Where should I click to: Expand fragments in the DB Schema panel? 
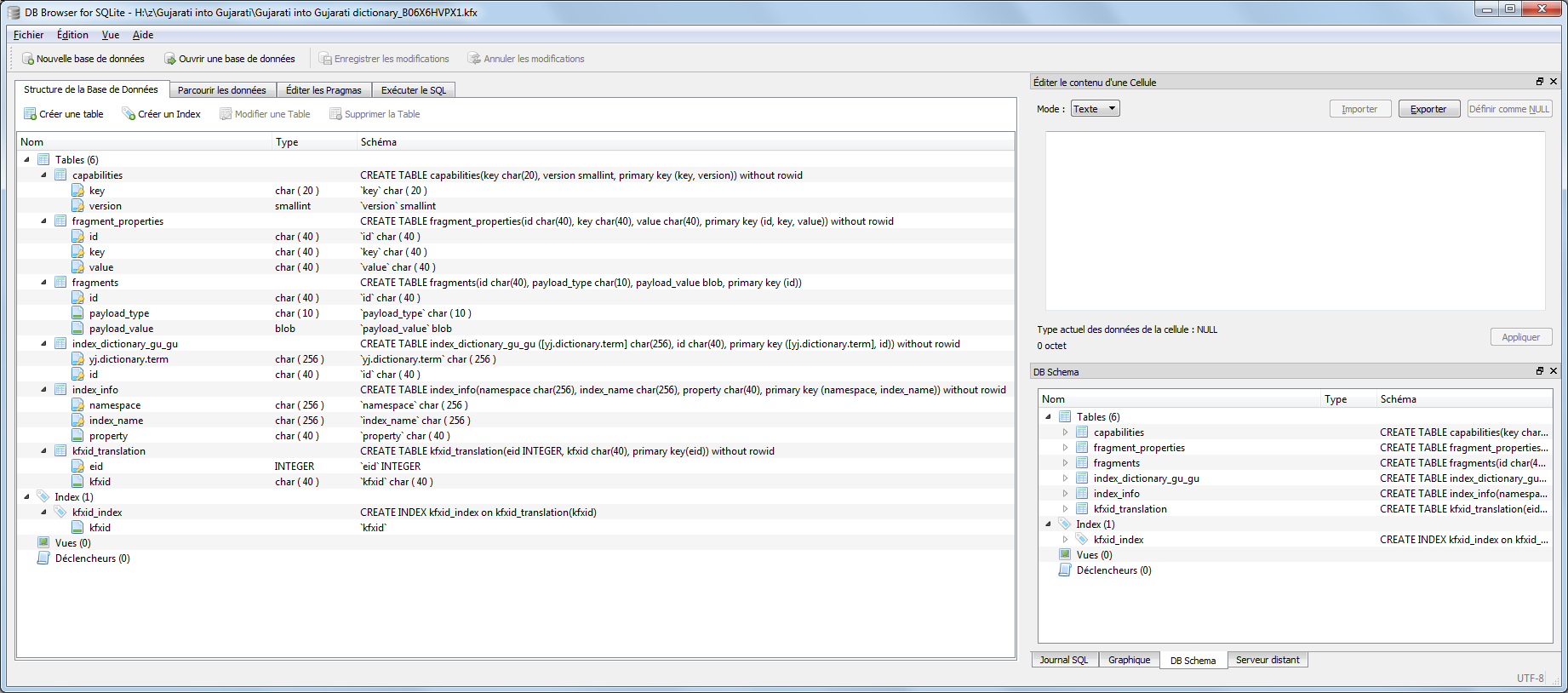click(1065, 463)
